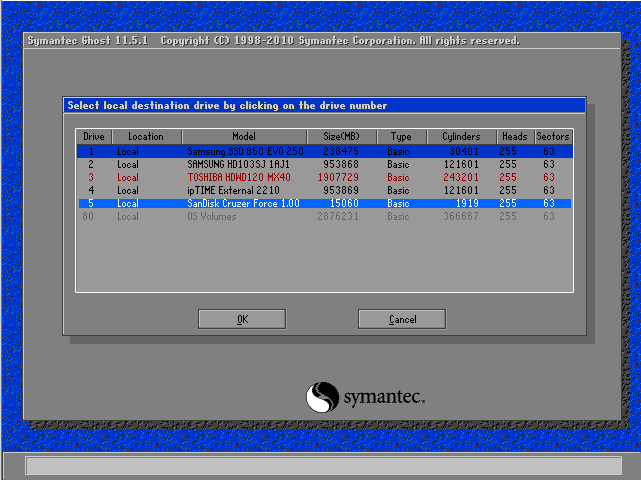Click size value 238475
The image size is (641, 480).
(x=341, y=151)
